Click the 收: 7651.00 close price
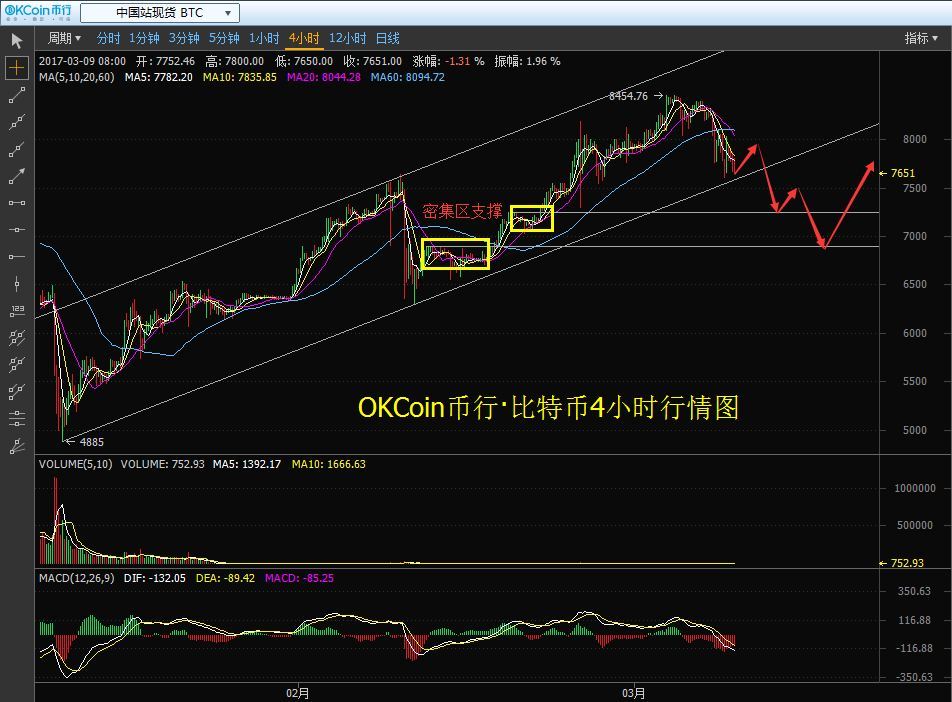 coord(373,61)
